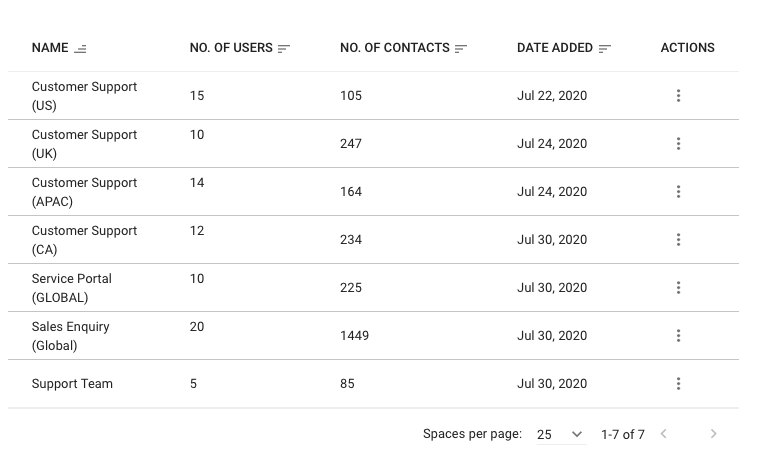Select the Support Team row name

coord(72,384)
